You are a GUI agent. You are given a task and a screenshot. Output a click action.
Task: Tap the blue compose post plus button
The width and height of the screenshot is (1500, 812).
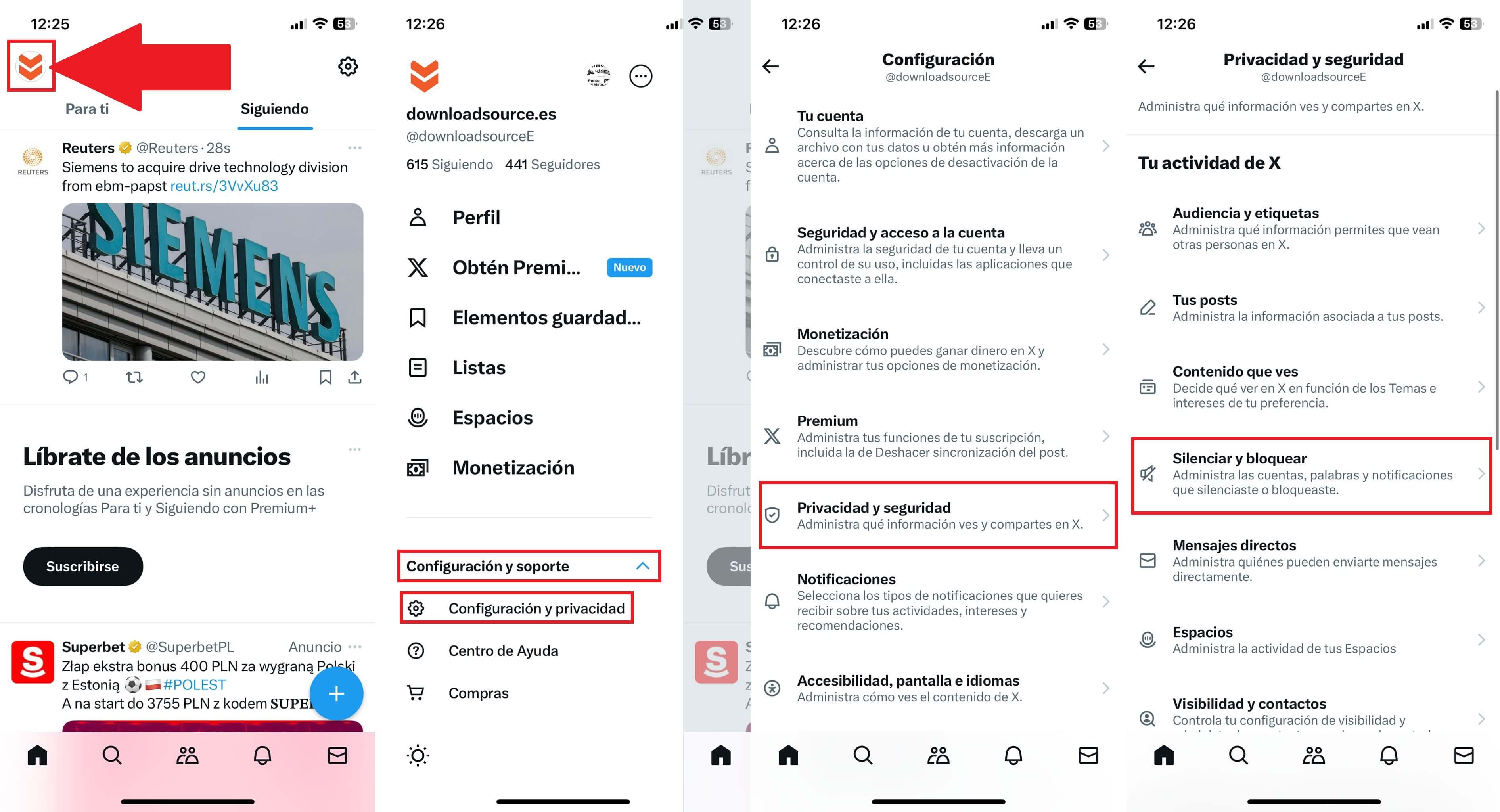point(336,693)
